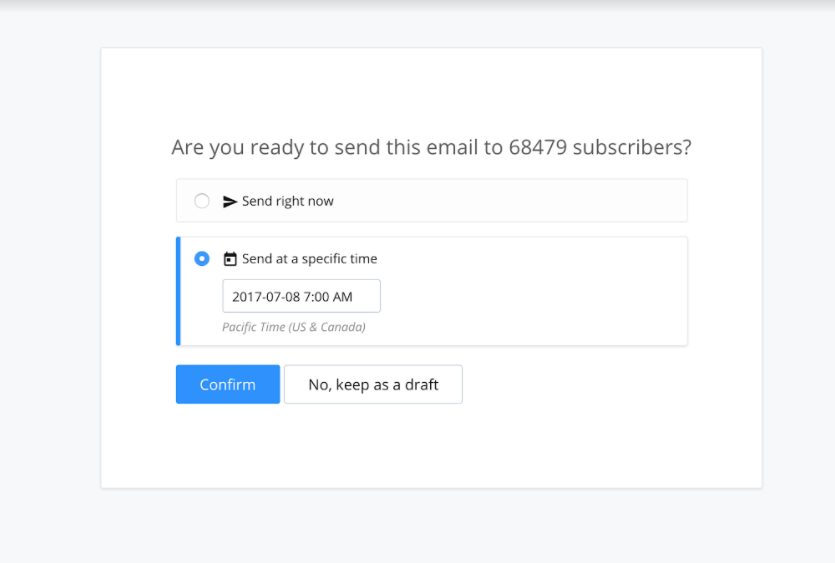Select the 'Send at a specific time' radio
Image resolution: width=835 pixels, height=563 pixels.
(202, 258)
